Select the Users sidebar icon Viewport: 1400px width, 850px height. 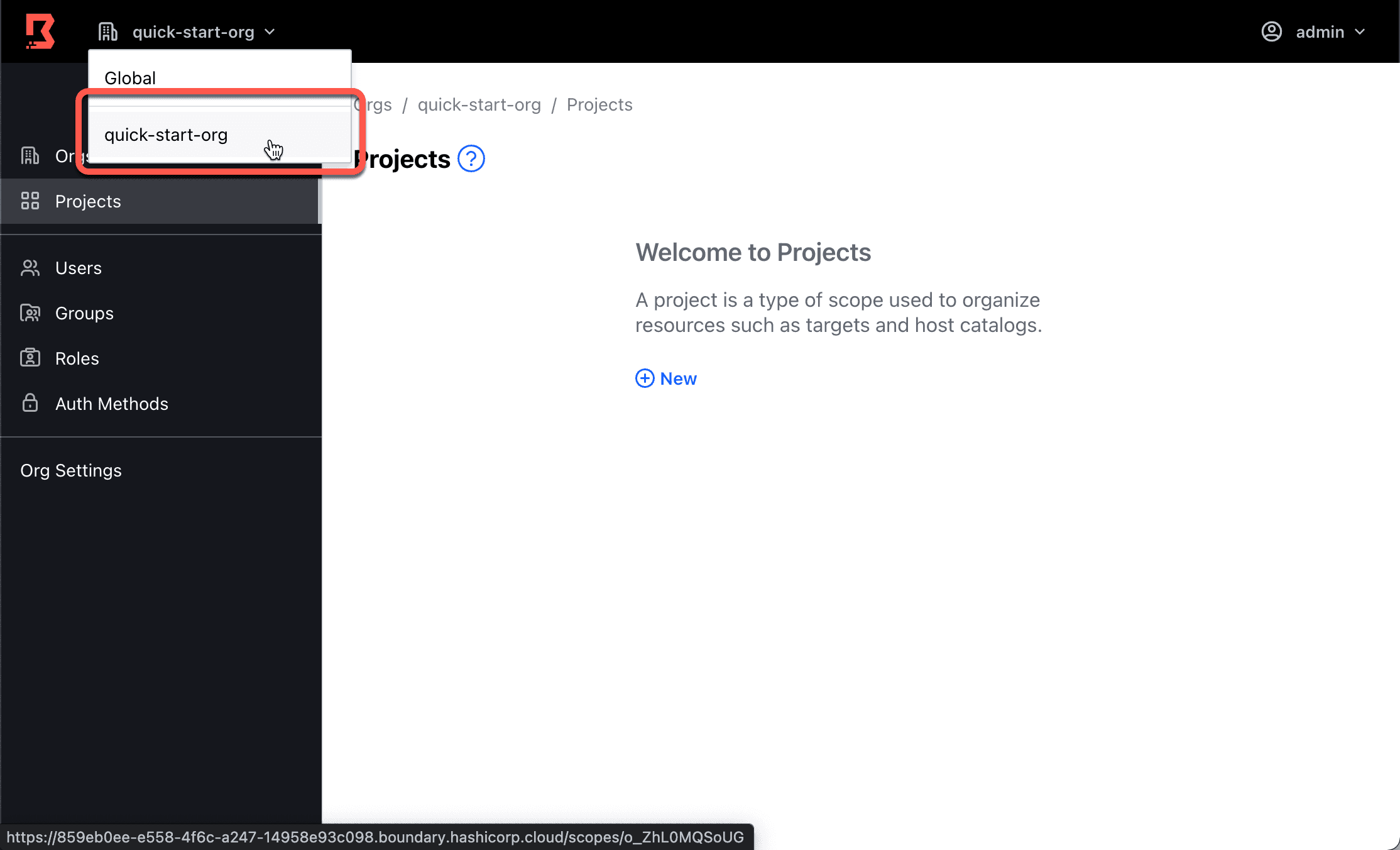(x=30, y=267)
